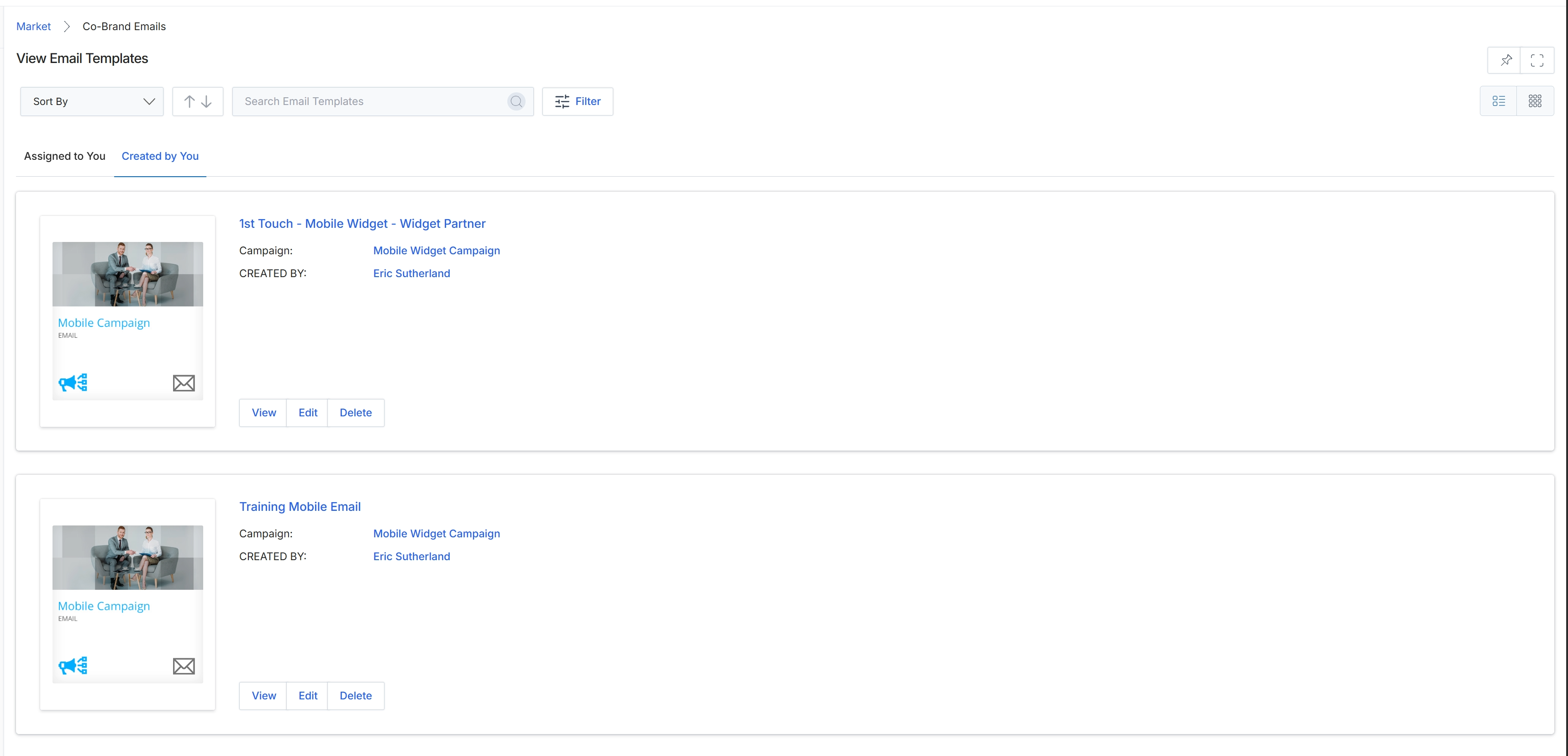The image size is (1568, 756).
Task: Open Mobile Widget Campaign link for 1st Touch
Action: 437,251
